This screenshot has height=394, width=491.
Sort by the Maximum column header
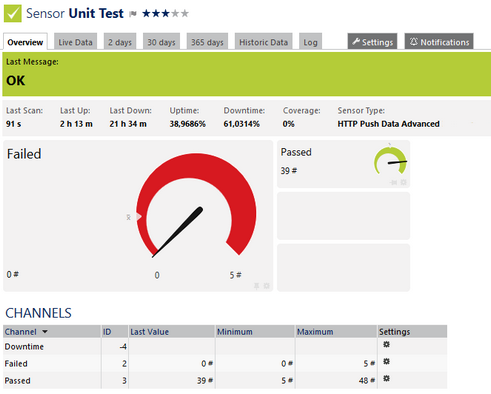tap(315, 332)
